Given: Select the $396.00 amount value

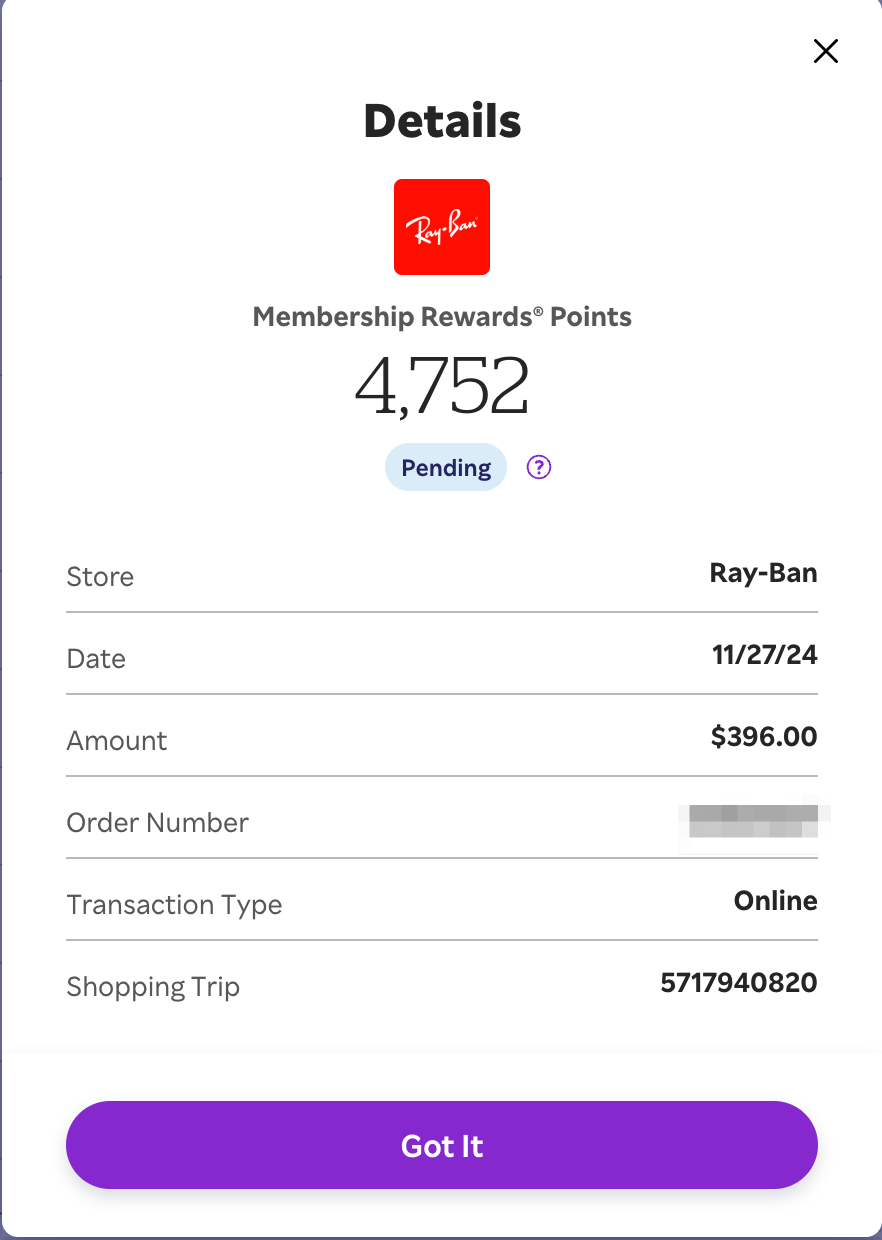Looking at the screenshot, I should pos(763,737).
